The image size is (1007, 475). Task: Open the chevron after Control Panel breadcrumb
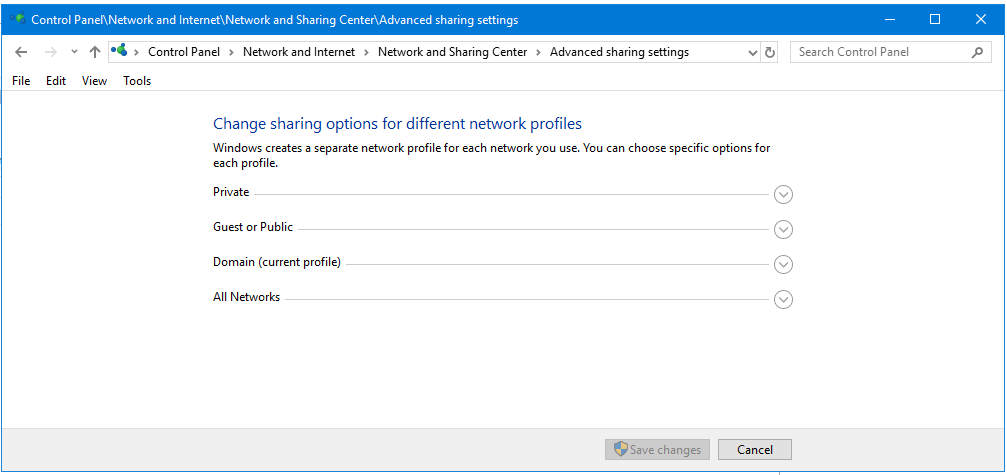tap(232, 53)
